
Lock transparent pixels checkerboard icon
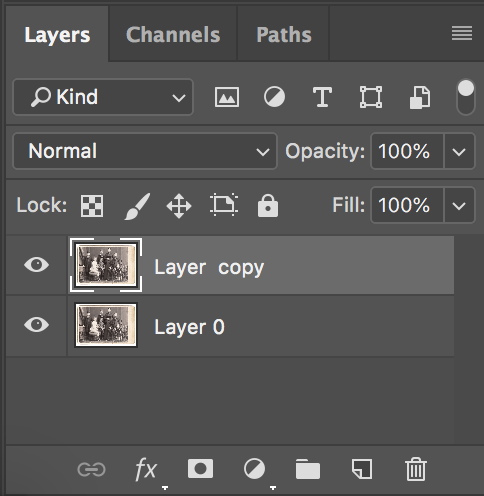click(92, 206)
